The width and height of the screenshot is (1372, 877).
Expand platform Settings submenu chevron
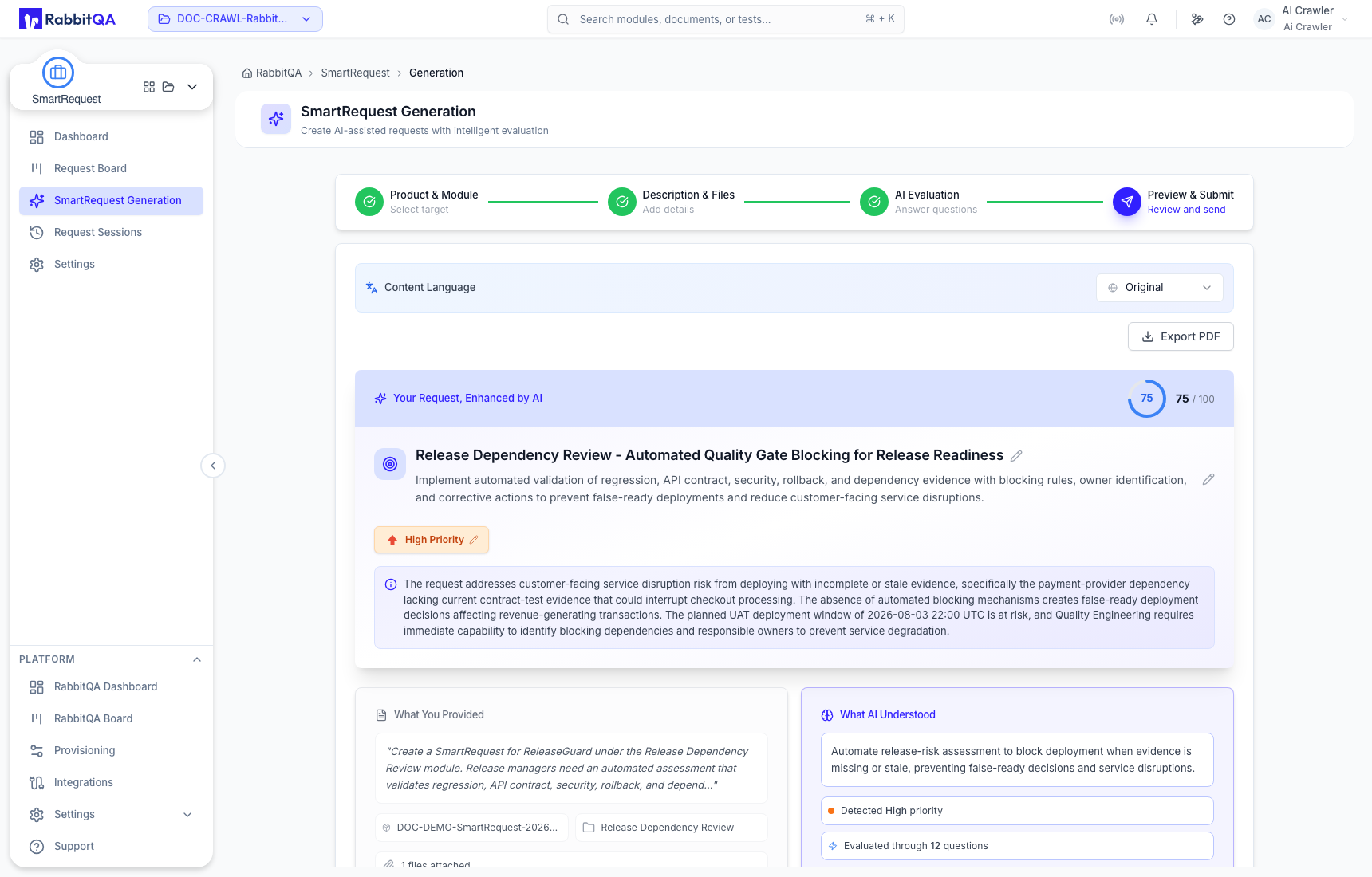point(187,814)
